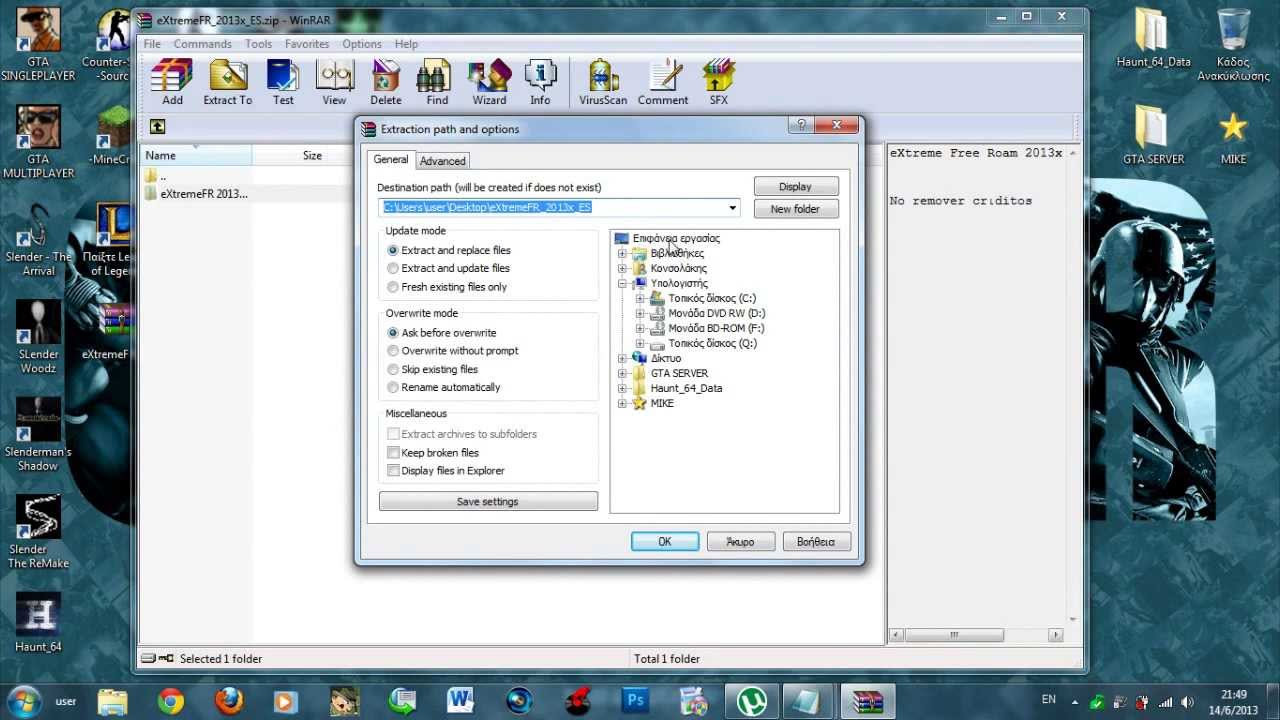
Task: Open the Slender The Arrival desktop icon
Action: pos(38,240)
